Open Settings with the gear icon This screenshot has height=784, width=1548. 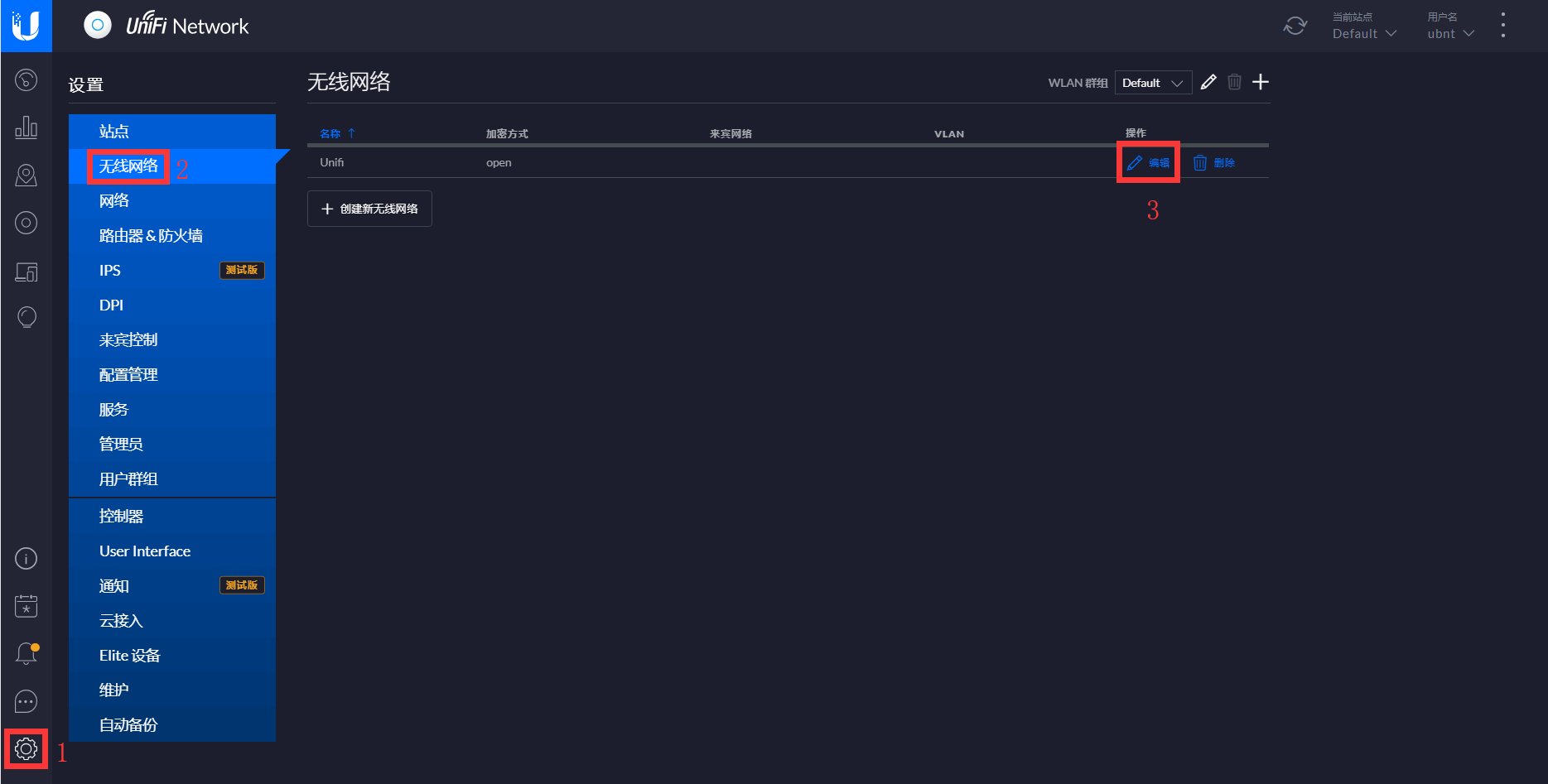pos(26,748)
